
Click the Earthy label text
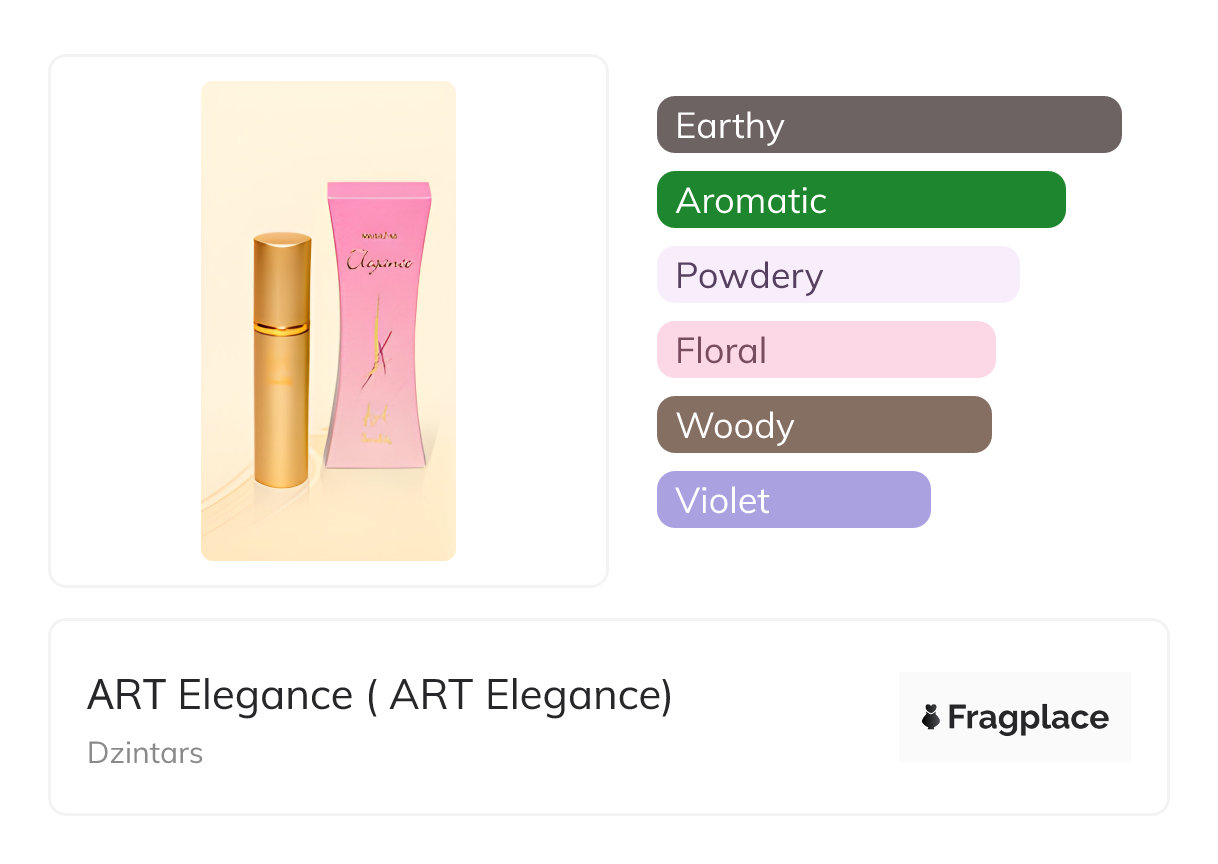pyautogui.click(x=730, y=125)
